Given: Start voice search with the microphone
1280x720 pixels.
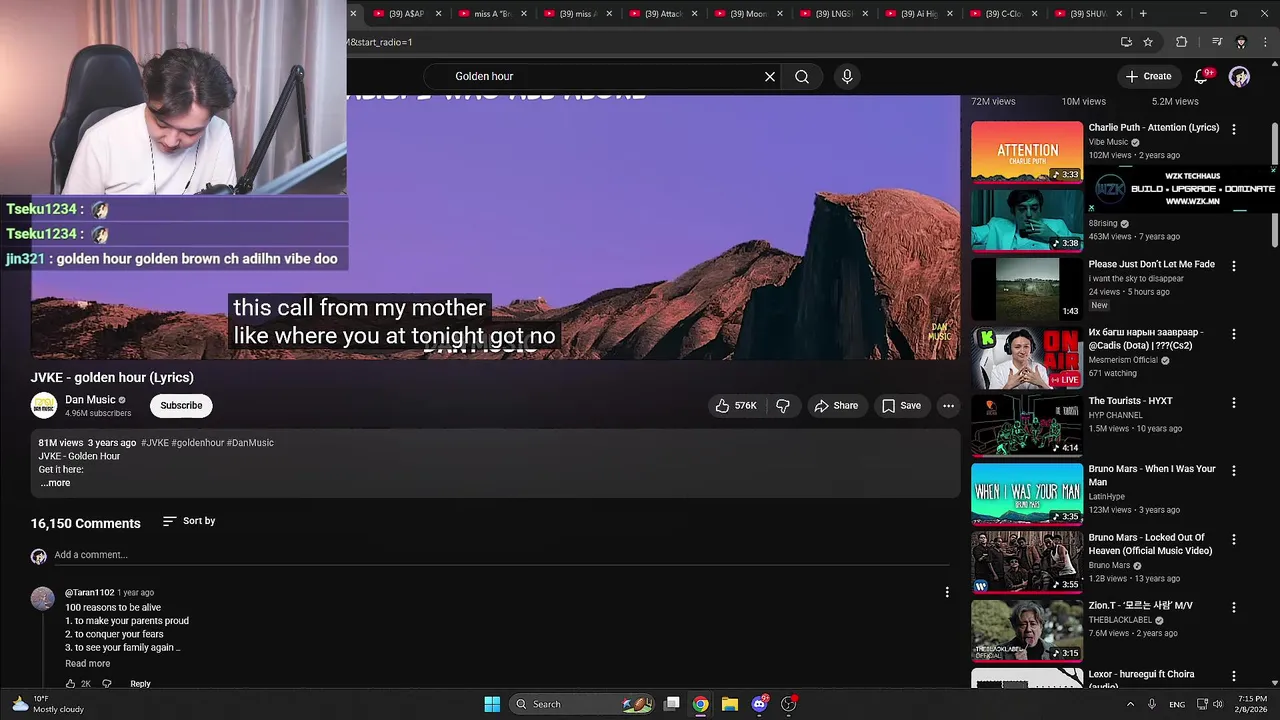Looking at the screenshot, I should tap(847, 76).
